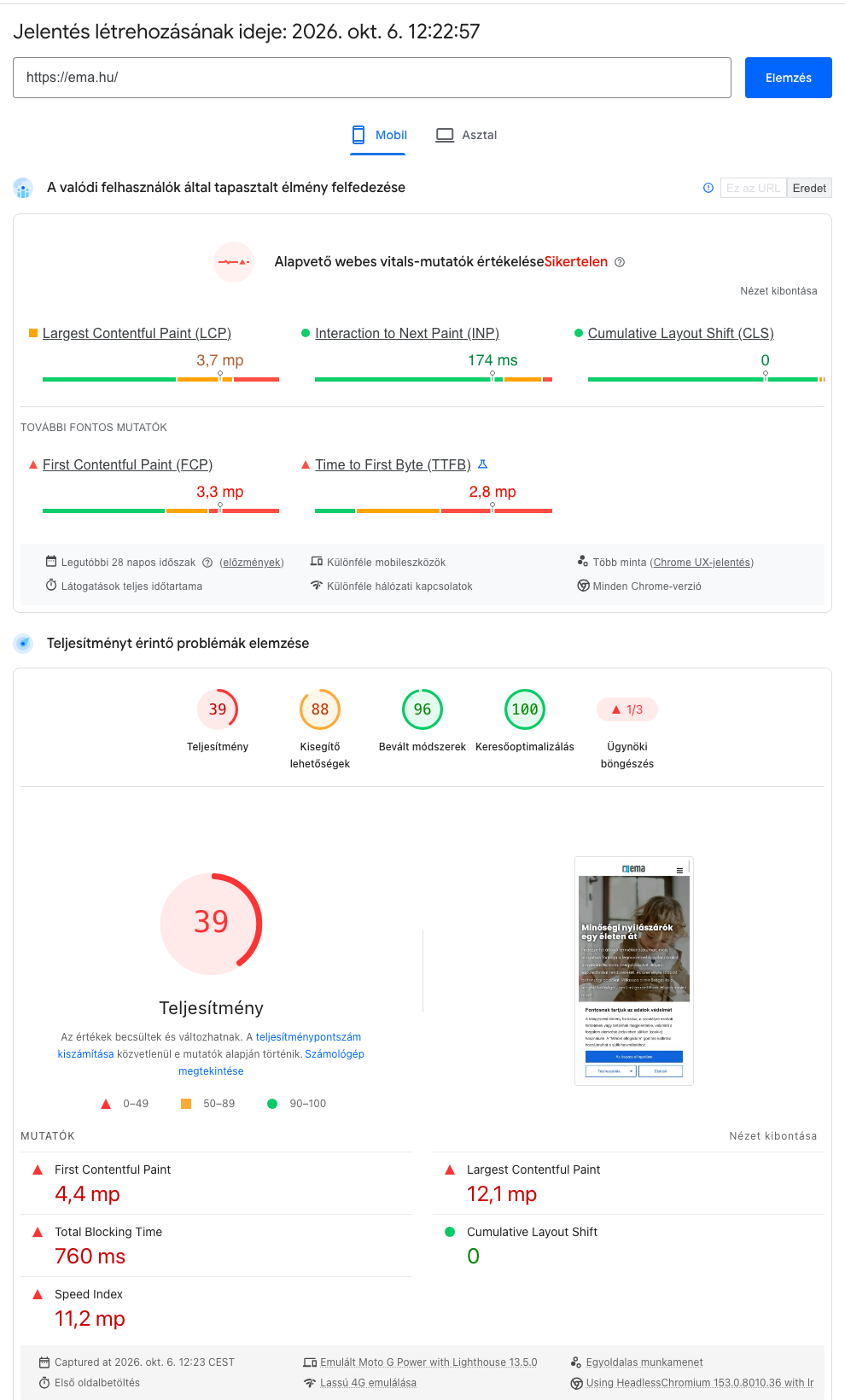Viewport: 845px width, 1400px height.
Task: Click the INP distribution bar
Action: coord(434,379)
